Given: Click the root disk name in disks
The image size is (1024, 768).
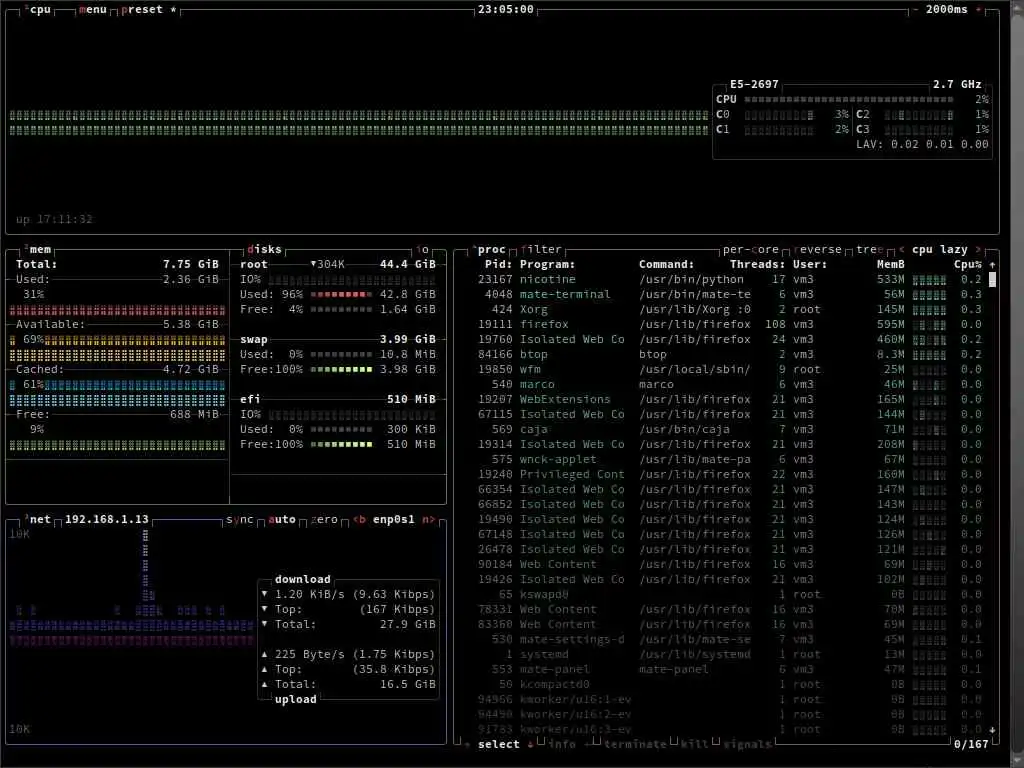Looking at the screenshot, I should [x=254, y=264].
